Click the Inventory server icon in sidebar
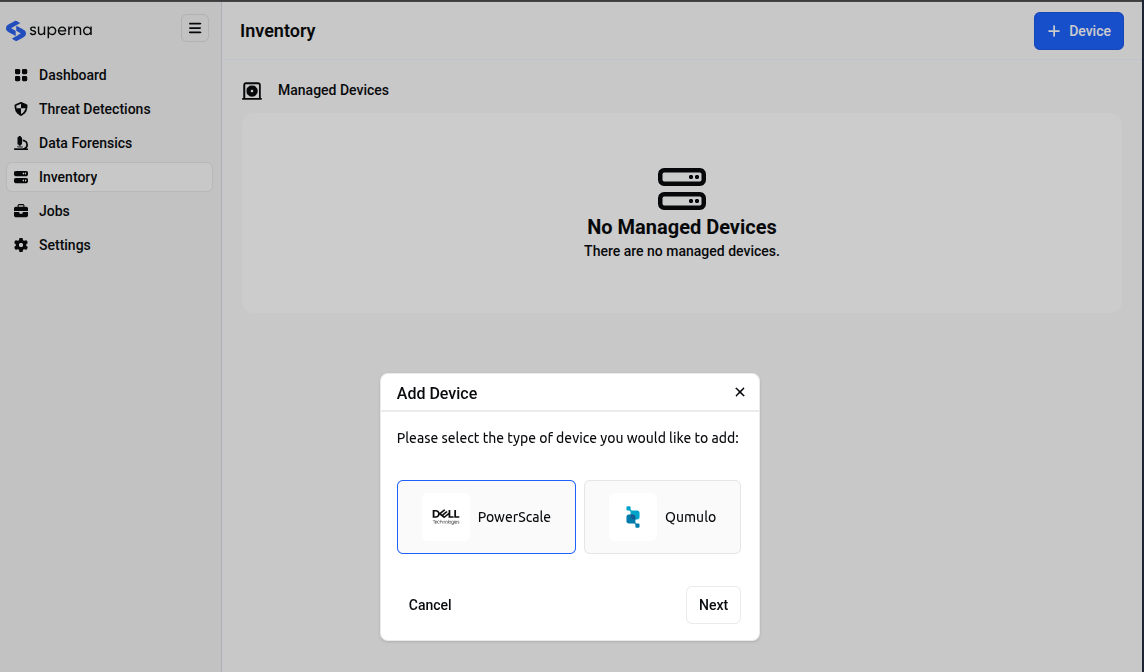1144x672 pixels. pyautogui.click(x=21, y=177)
